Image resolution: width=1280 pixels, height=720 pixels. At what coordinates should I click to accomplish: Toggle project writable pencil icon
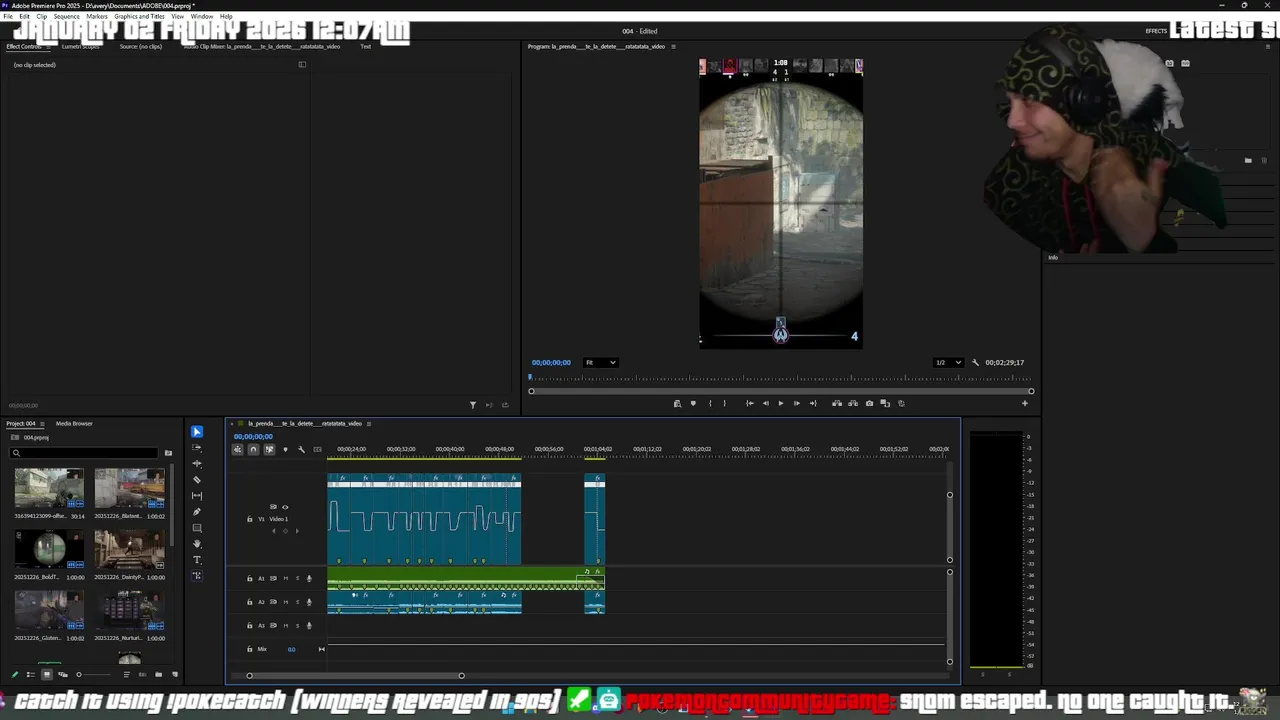point(14,674)
